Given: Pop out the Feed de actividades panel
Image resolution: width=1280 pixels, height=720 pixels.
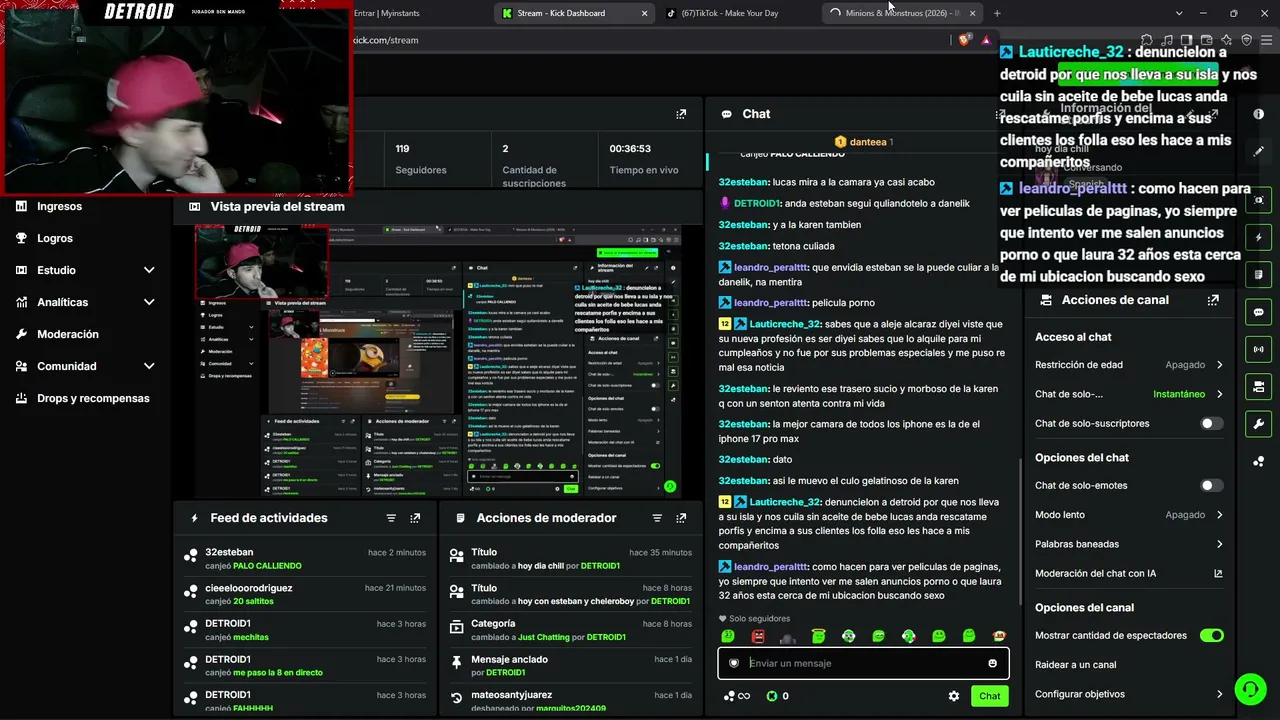Looking at the screenshot, I should pyautogui.click(x=415, y=518).
